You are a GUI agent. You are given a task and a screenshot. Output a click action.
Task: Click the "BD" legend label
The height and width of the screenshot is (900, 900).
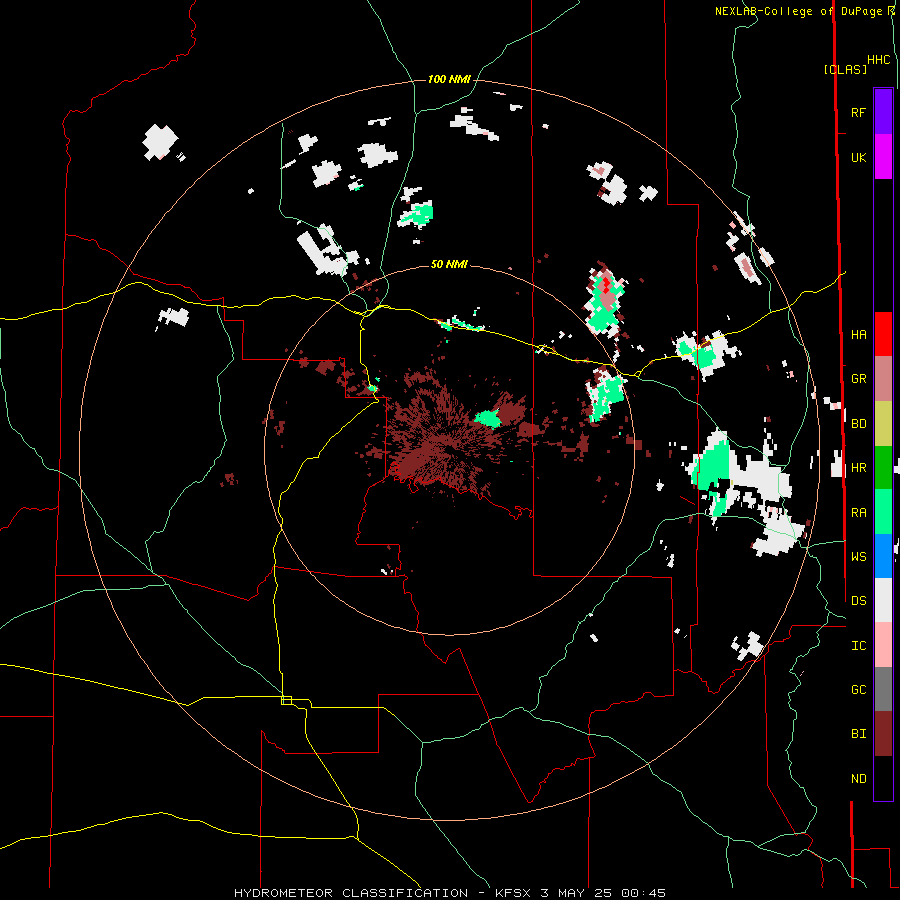[858, 424]
